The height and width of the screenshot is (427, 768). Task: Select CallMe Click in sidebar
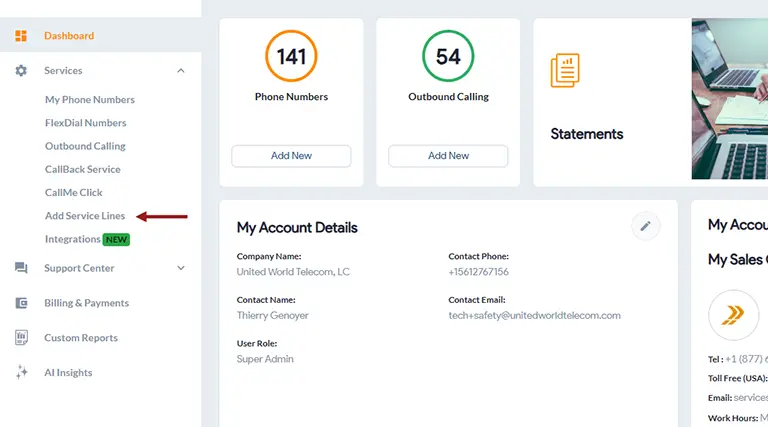click(73, 192)
